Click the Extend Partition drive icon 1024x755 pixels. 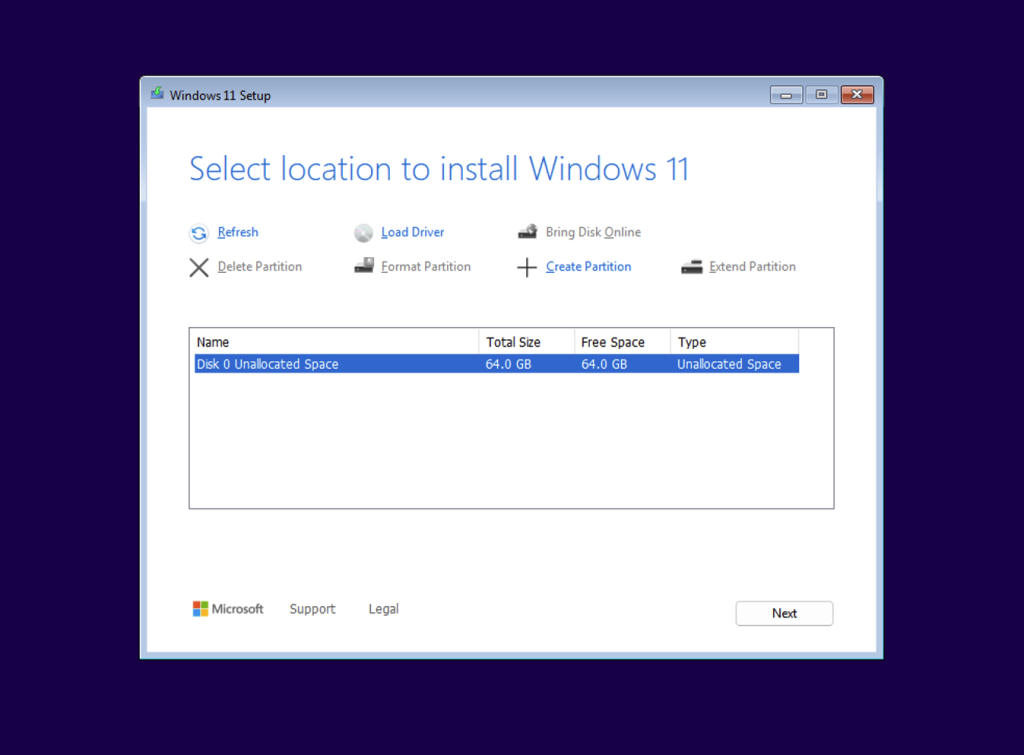click(691, 267)
